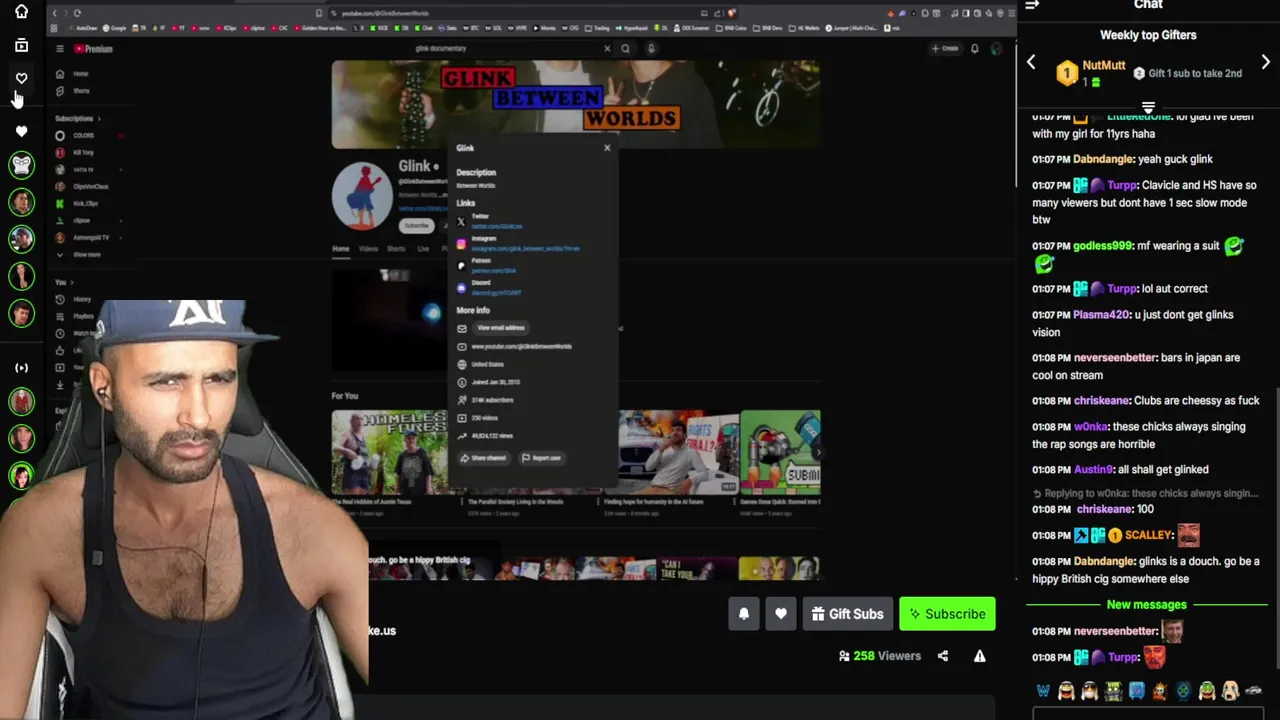Collapse chat using the top-left chat arrow icon
1280x720 pixels.
tap(1032, 5)
